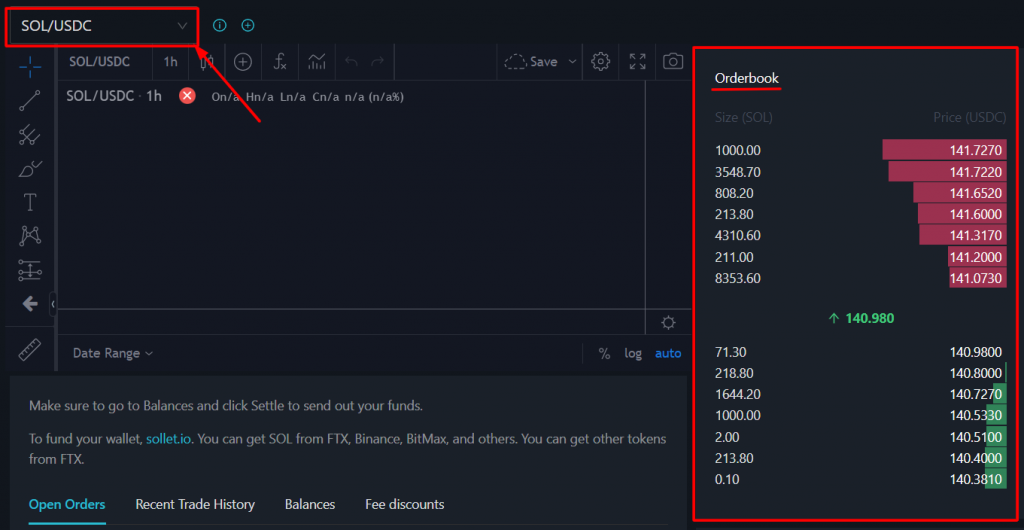Open the Balances tab
The image size is (1024, 530).
click(310, 504)
